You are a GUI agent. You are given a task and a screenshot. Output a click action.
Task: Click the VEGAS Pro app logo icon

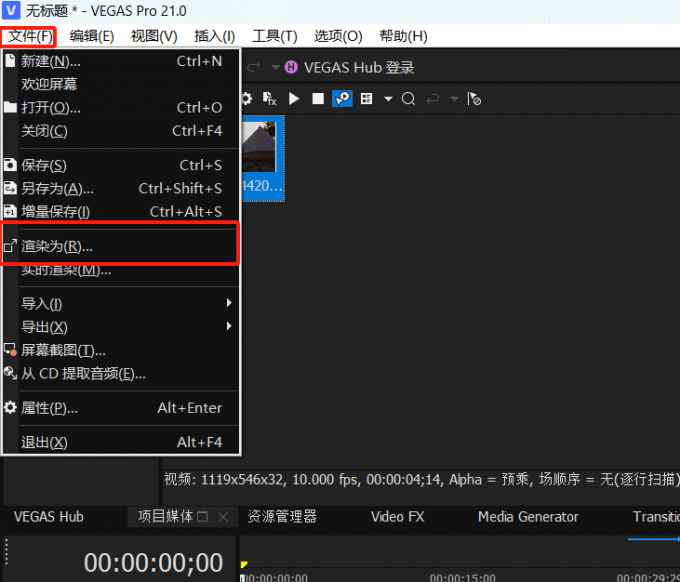(x=11, y=10)
